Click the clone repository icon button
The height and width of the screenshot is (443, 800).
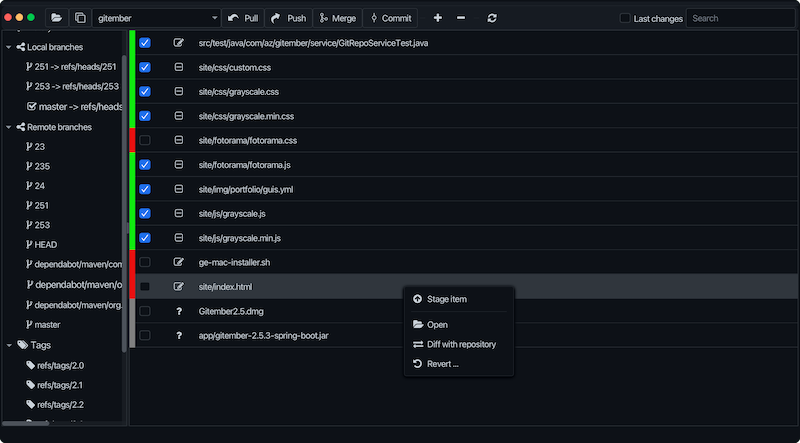tap(80, 18)
